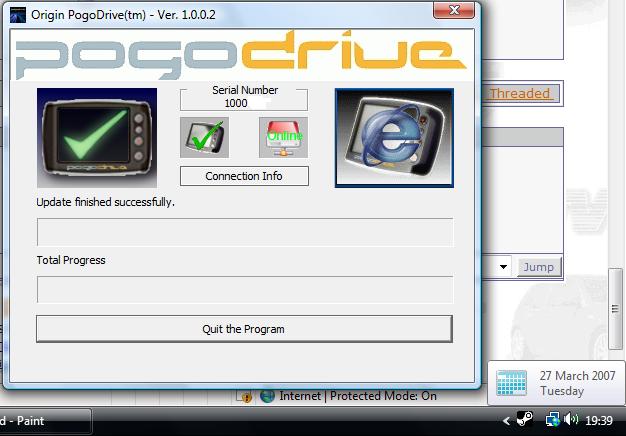Expand the dropdown next to Jump
Screen dimensions: 626x436
click(x=503, y=267)
